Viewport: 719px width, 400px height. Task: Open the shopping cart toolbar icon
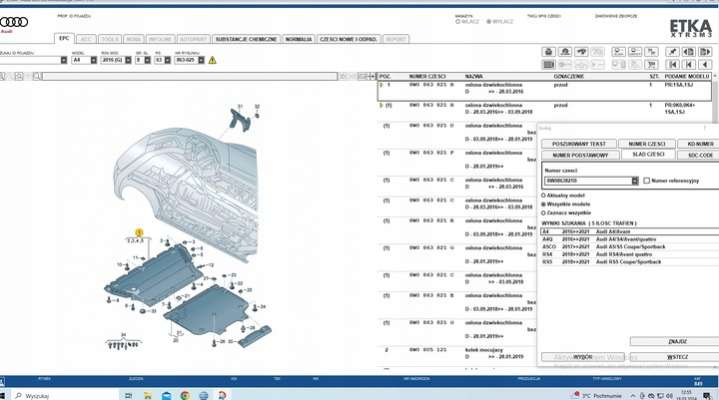click(651, 65)
